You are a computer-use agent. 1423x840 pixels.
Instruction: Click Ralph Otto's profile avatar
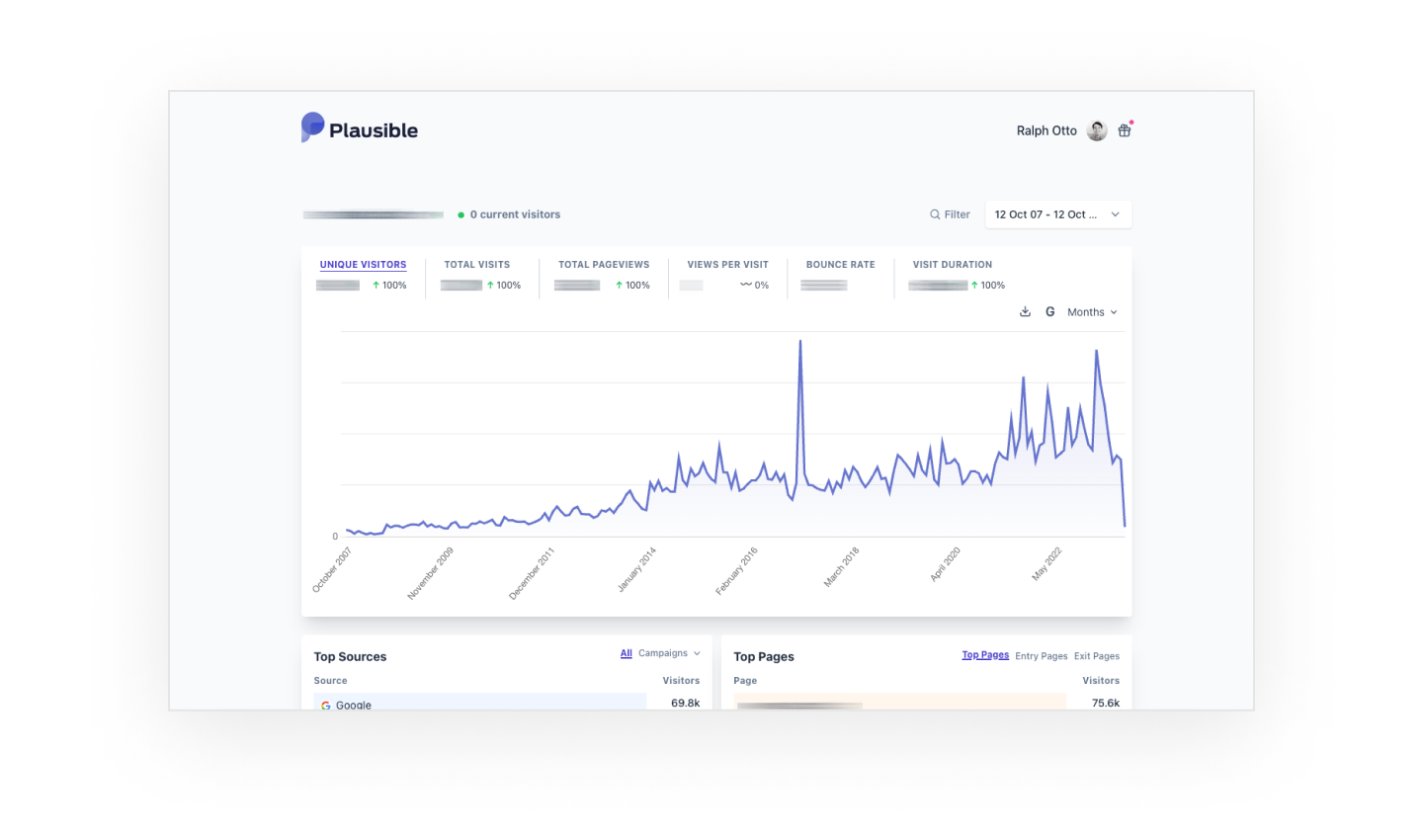1095,129
